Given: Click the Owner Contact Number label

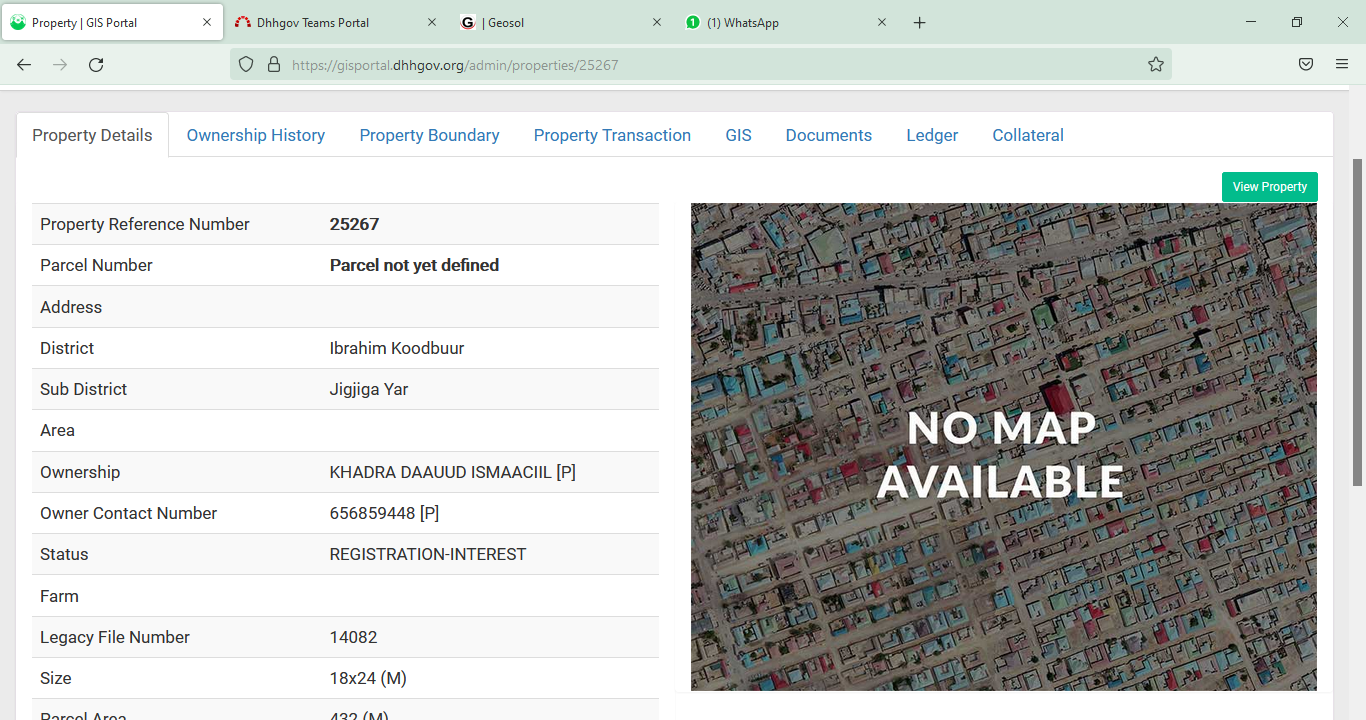Looking at the screenshot, I should pyautogui.click(x=128, y=513).
